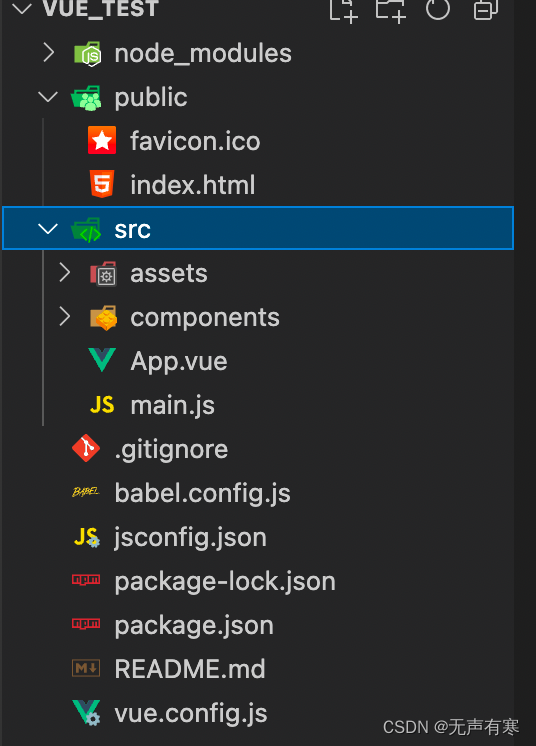Open the main.js file
This screenshot has height=746, width=536.
(172, 405)
